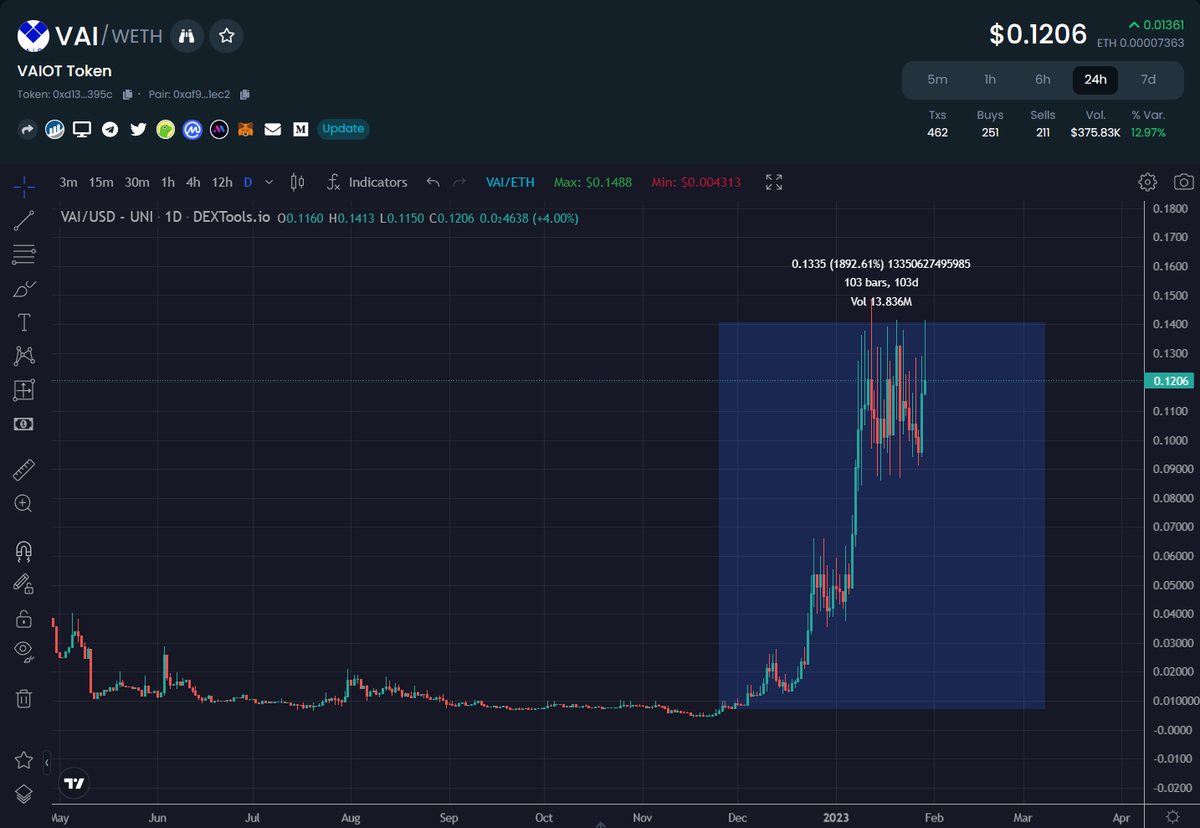The height and width of the screenshot is (828, 1200).
Task: Open CoinMarketCap listing icon
Action: click(x=192, y=129)
